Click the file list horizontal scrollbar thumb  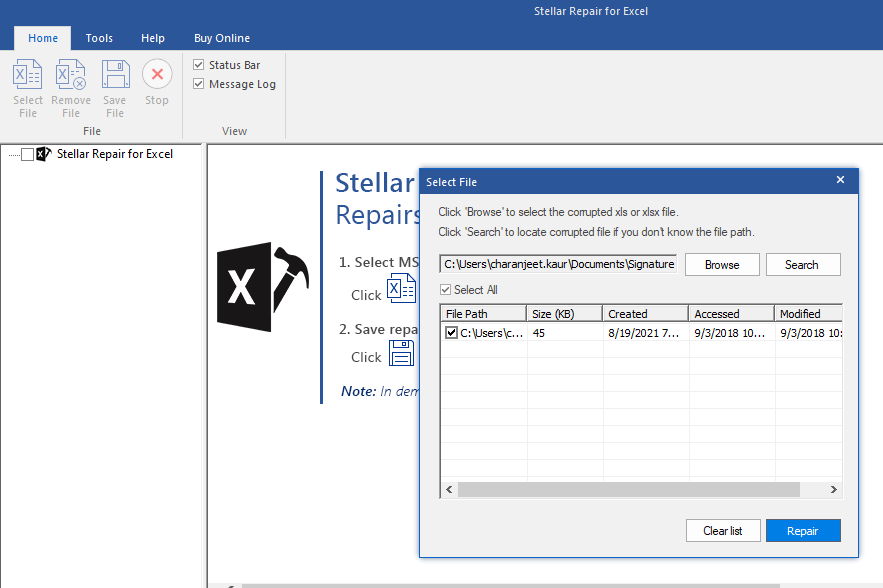[x=628, y=489]
